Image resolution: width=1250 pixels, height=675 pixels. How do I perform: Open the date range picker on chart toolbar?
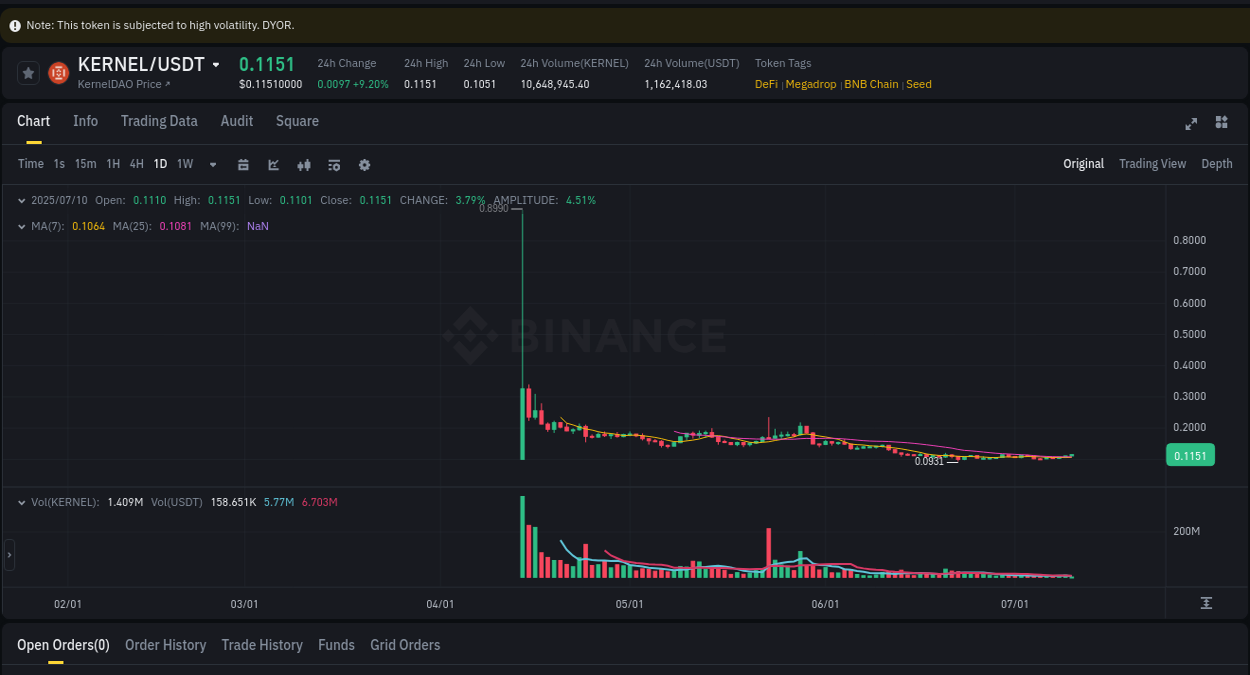(x=243, y=164)
